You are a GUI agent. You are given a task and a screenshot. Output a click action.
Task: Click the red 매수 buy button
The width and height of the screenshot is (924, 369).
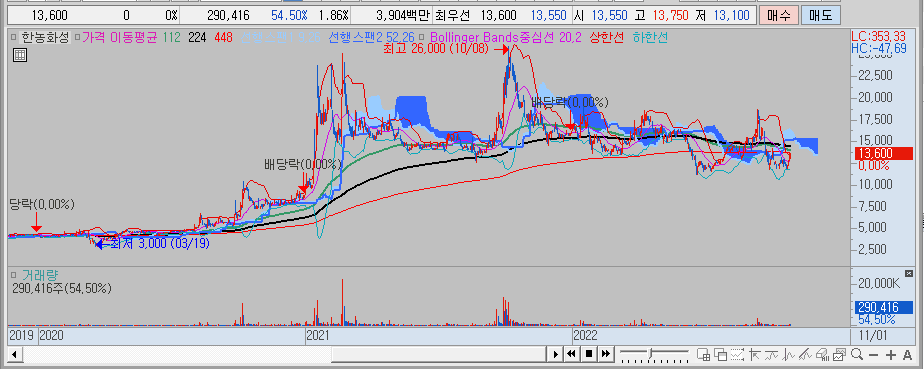tap(778, 15)
